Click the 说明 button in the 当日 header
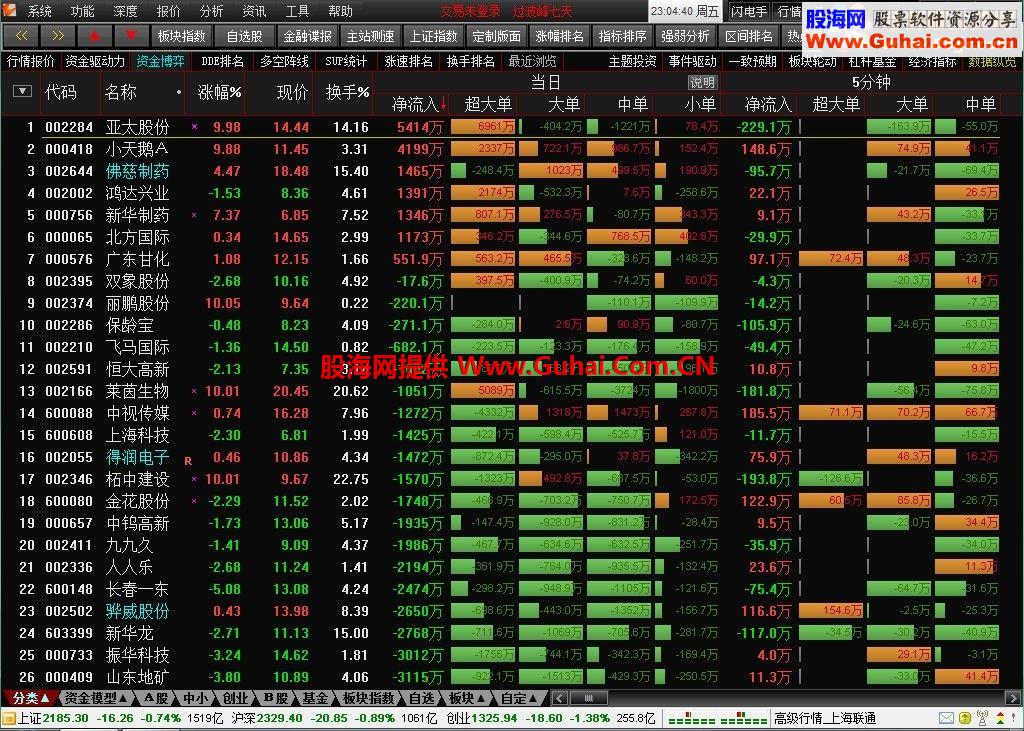The height and width of the screenshot is (731, 1024). click(703, 83)
